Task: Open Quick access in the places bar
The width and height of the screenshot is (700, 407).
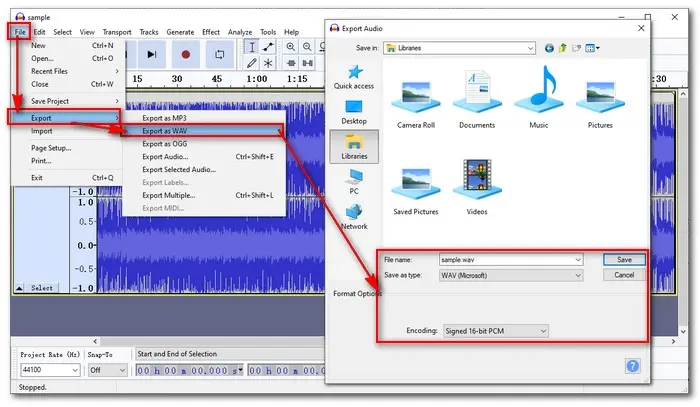Action: pos(354,77)
